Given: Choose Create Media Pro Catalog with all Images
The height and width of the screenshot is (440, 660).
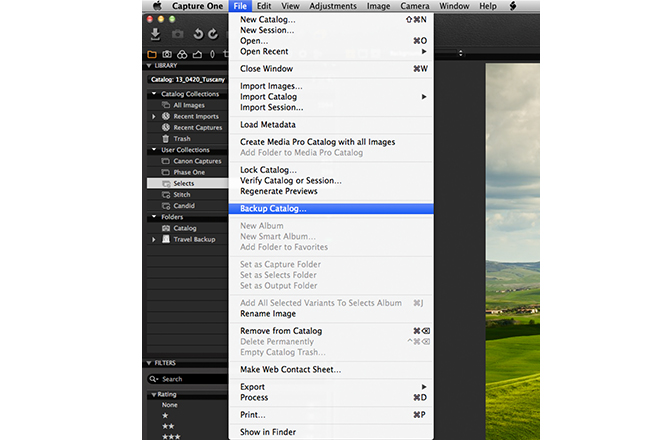Looking at the screenshot, I should point(331,142).
